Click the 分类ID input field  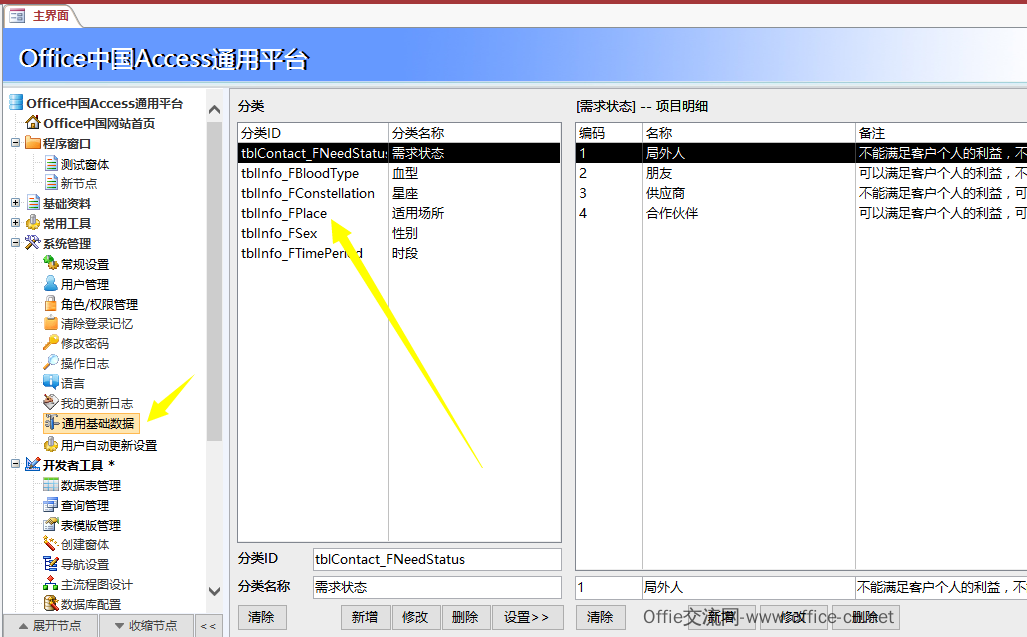[437, 559]
